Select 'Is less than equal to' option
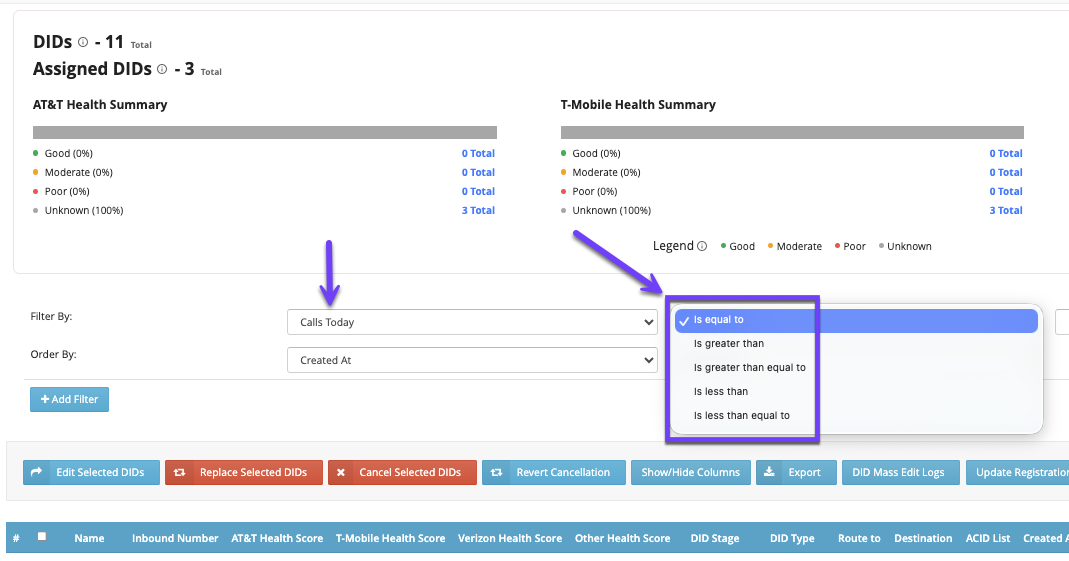This screenshot has width=1069, height=561. coord(741,416)
